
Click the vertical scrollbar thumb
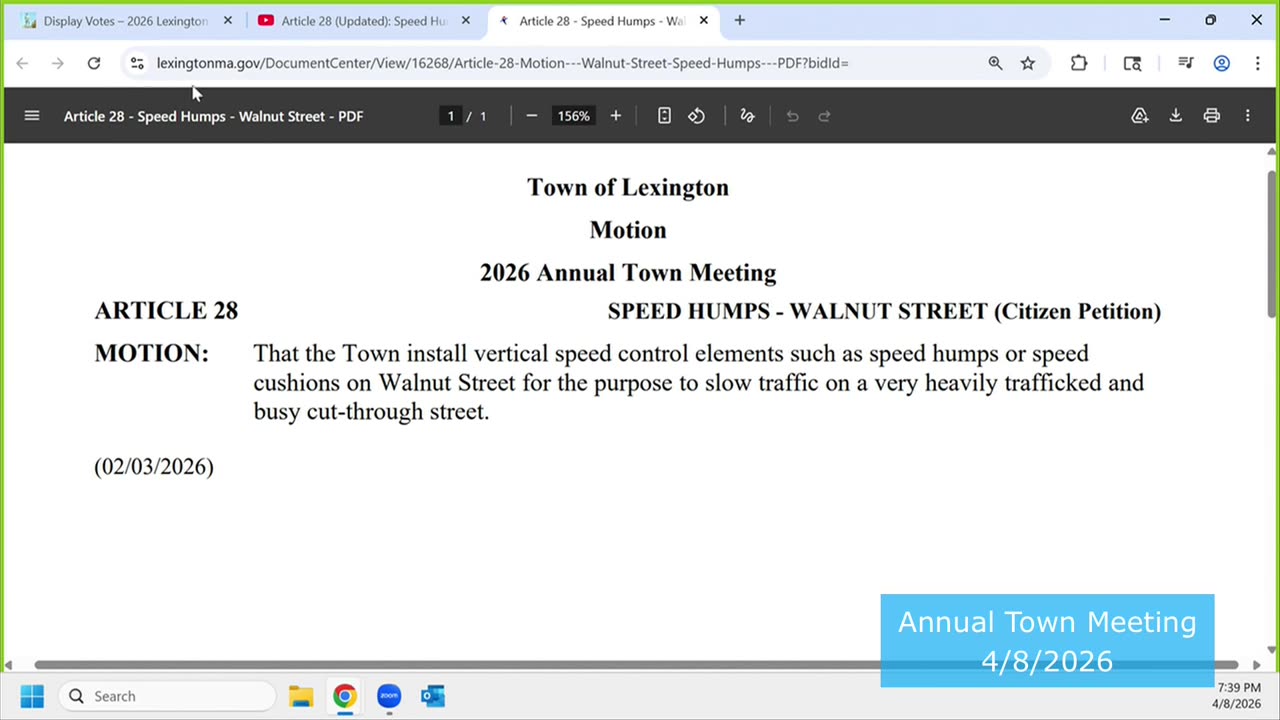click(x=1272, y=243)
